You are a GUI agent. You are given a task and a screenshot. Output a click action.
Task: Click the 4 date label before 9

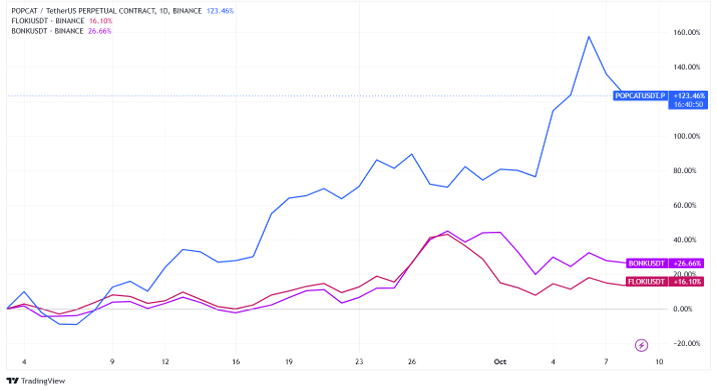coord(24,362)
